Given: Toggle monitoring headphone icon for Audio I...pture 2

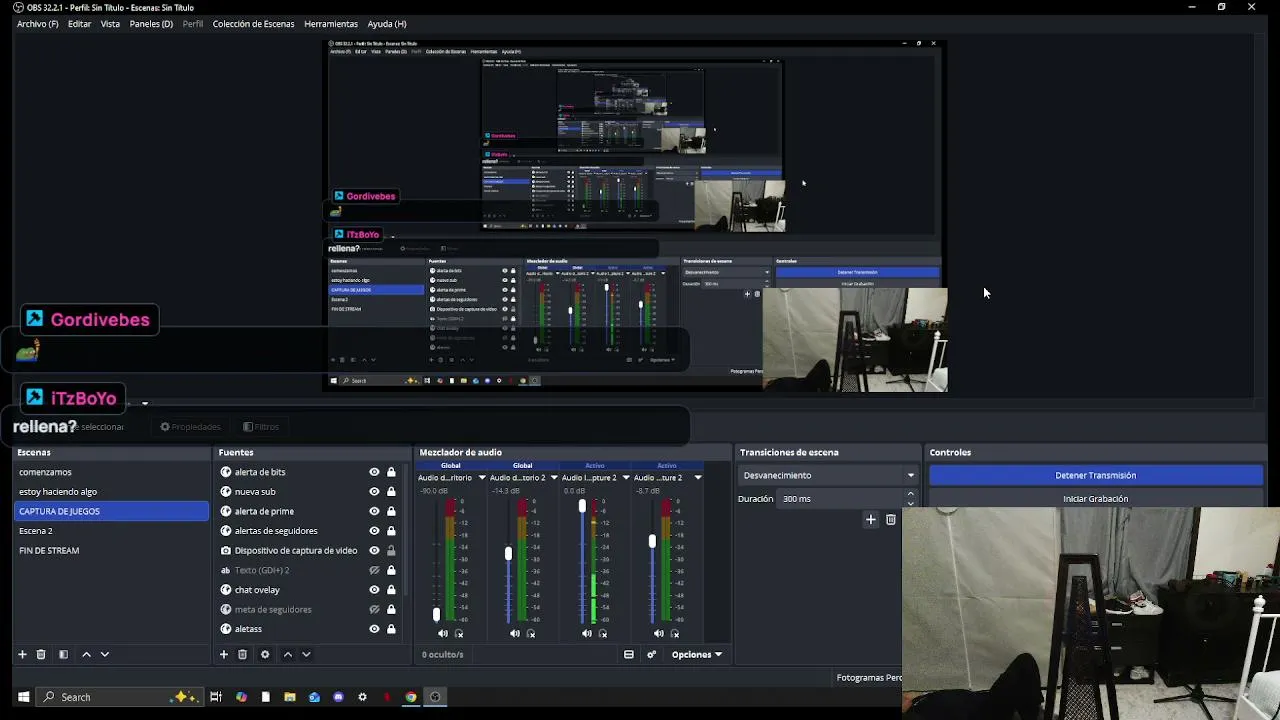Looking at the screenshot, I should pos(603,633).
